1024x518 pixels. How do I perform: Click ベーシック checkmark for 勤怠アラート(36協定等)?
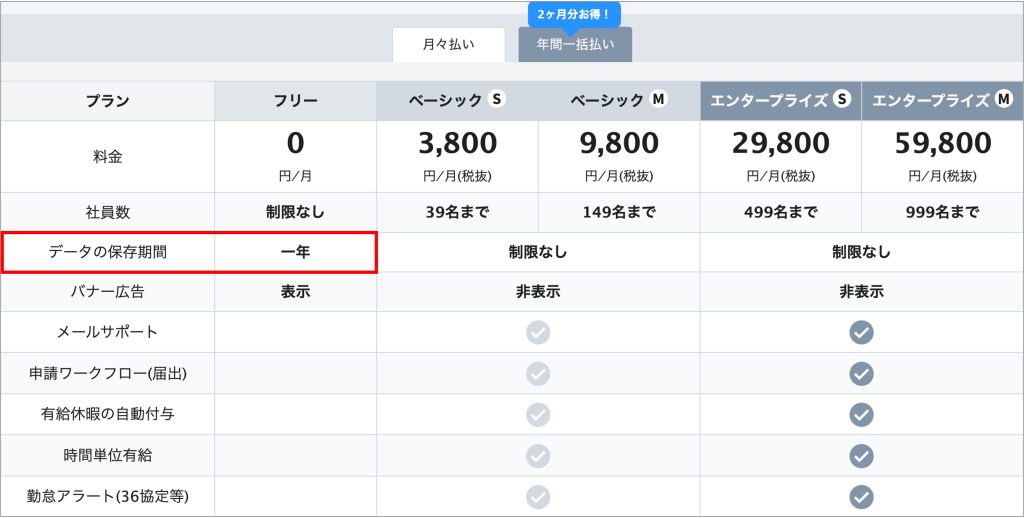click(538, 496)
